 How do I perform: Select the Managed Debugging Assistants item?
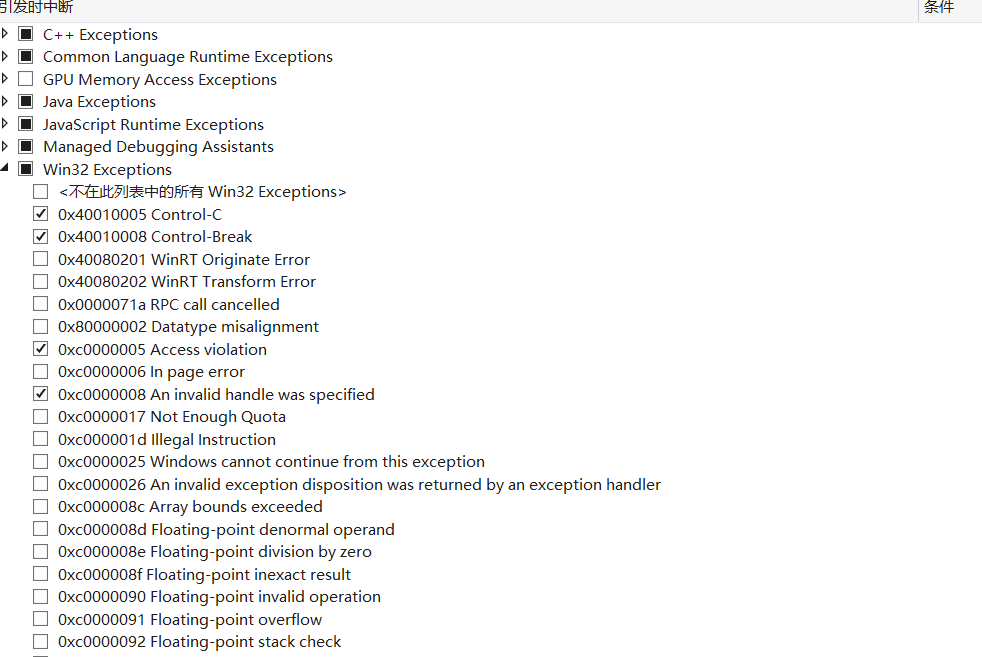(x=158, y=147)
